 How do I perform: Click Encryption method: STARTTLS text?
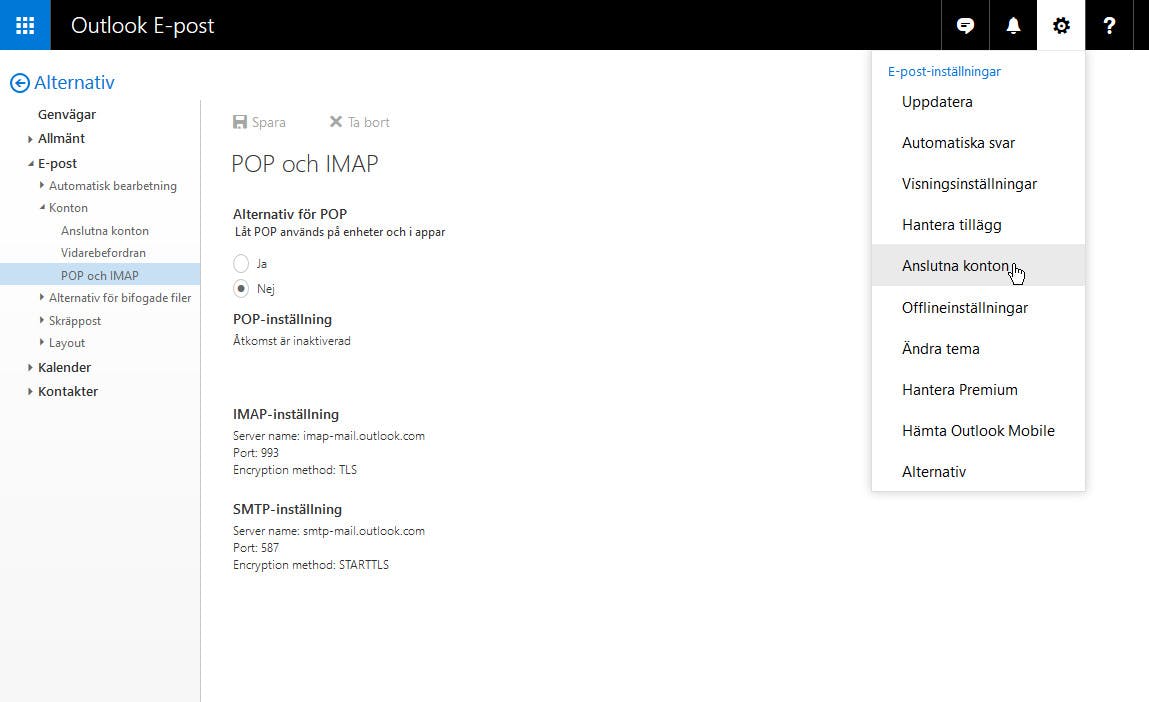(x=311, y=565)
